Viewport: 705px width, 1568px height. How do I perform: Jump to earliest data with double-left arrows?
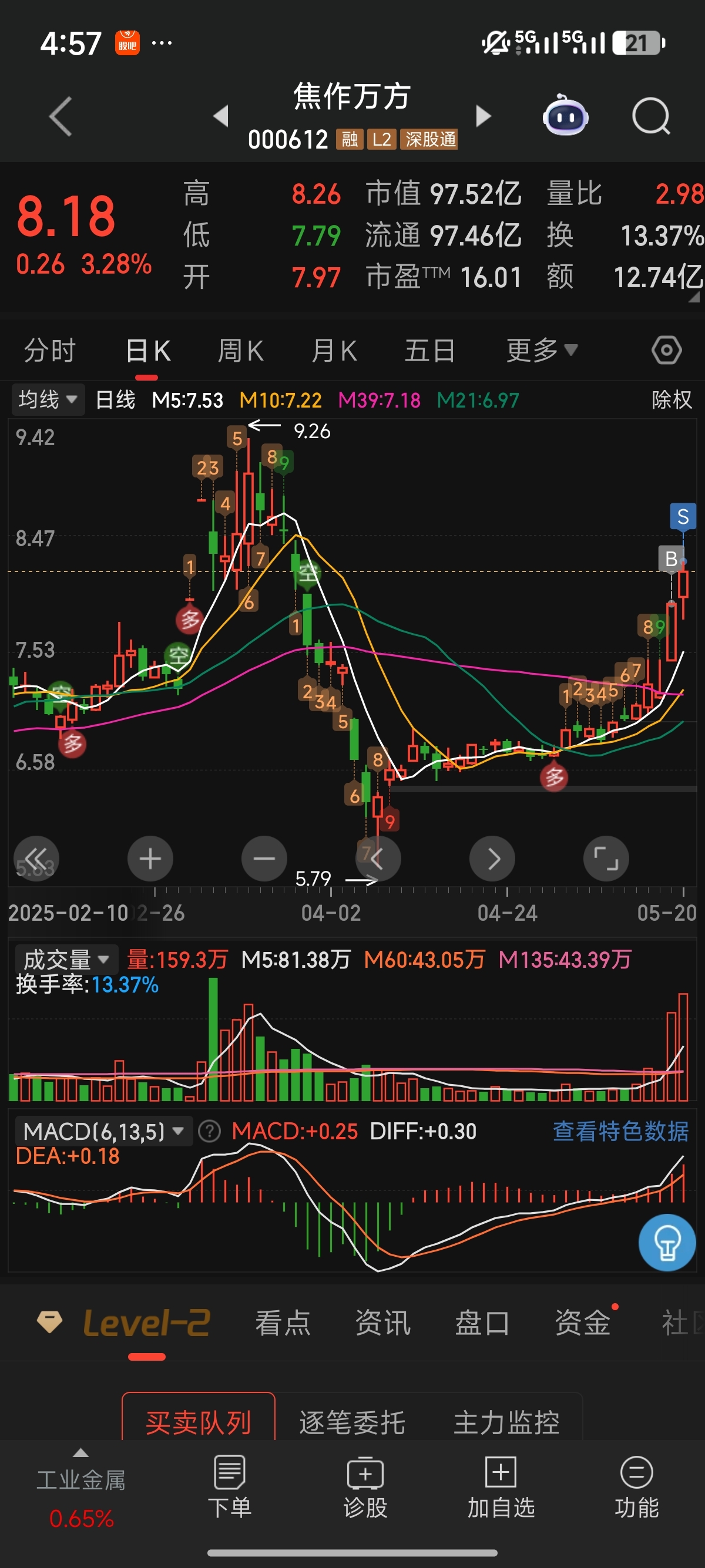36,858
